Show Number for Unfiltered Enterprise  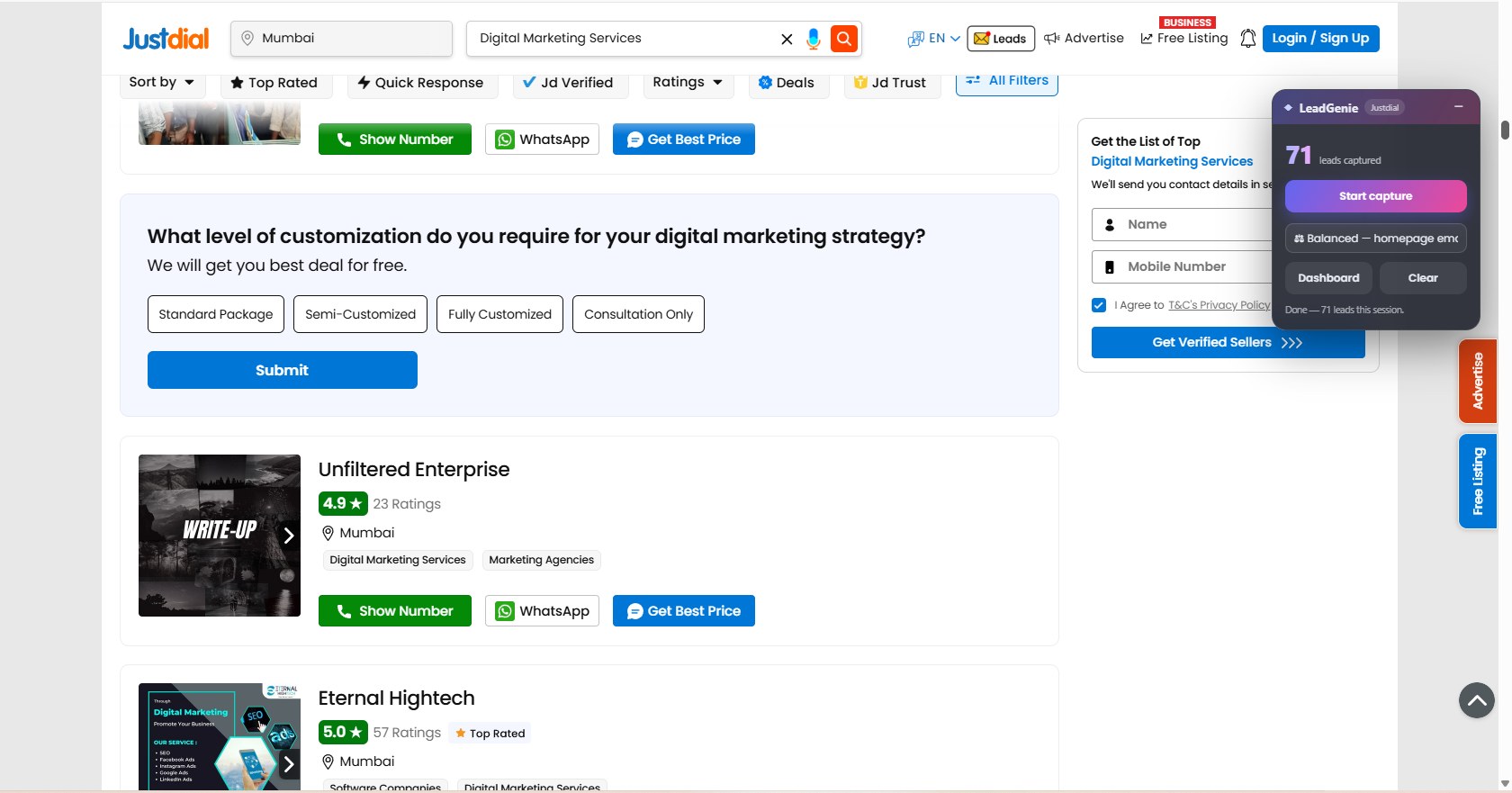pyautogui.click(x=395, y=611)
